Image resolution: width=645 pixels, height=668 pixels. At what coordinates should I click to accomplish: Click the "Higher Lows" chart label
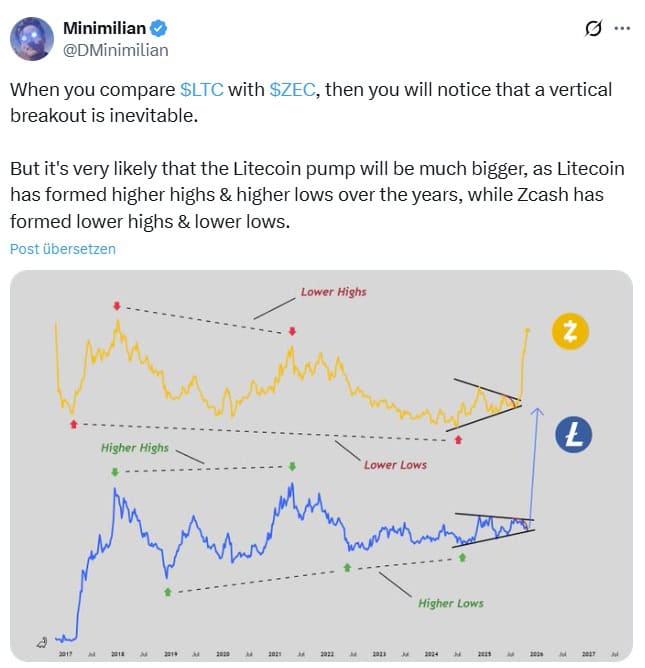451,603
